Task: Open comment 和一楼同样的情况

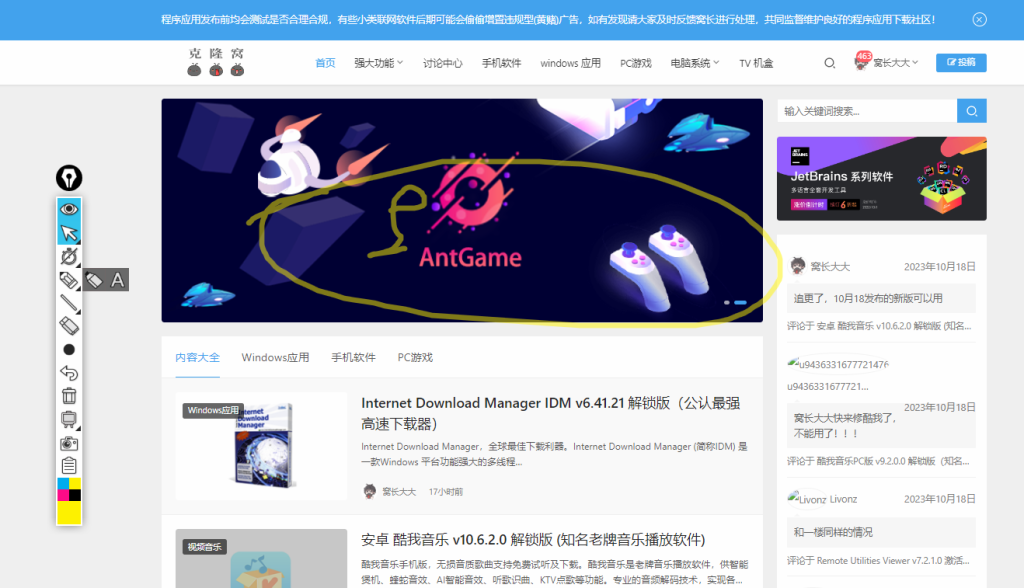Action: 881,532
